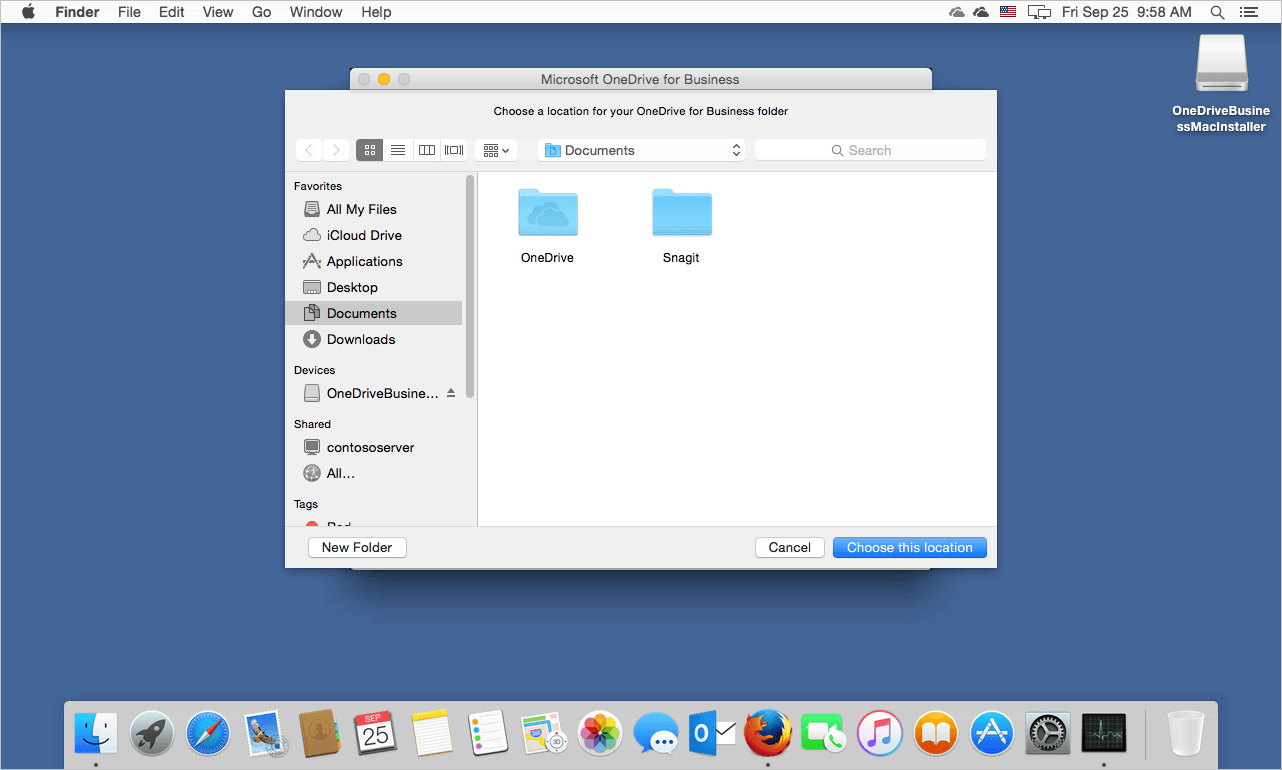The height and width of the screenshot is (770, 1282).
Task: Open Applications in sidebar
Action: [x=373, y=261]
